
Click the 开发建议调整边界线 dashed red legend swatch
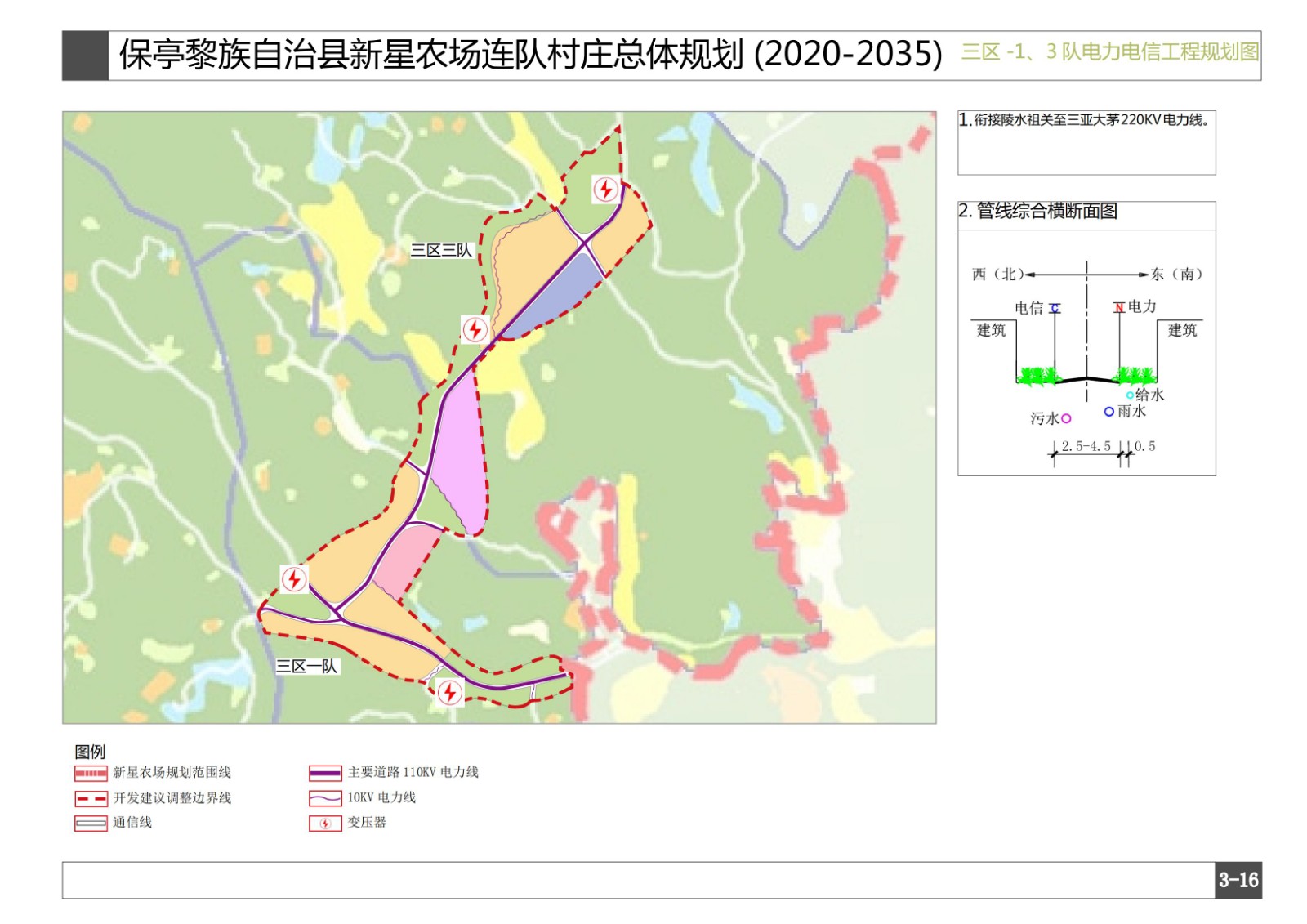point(91,798)
